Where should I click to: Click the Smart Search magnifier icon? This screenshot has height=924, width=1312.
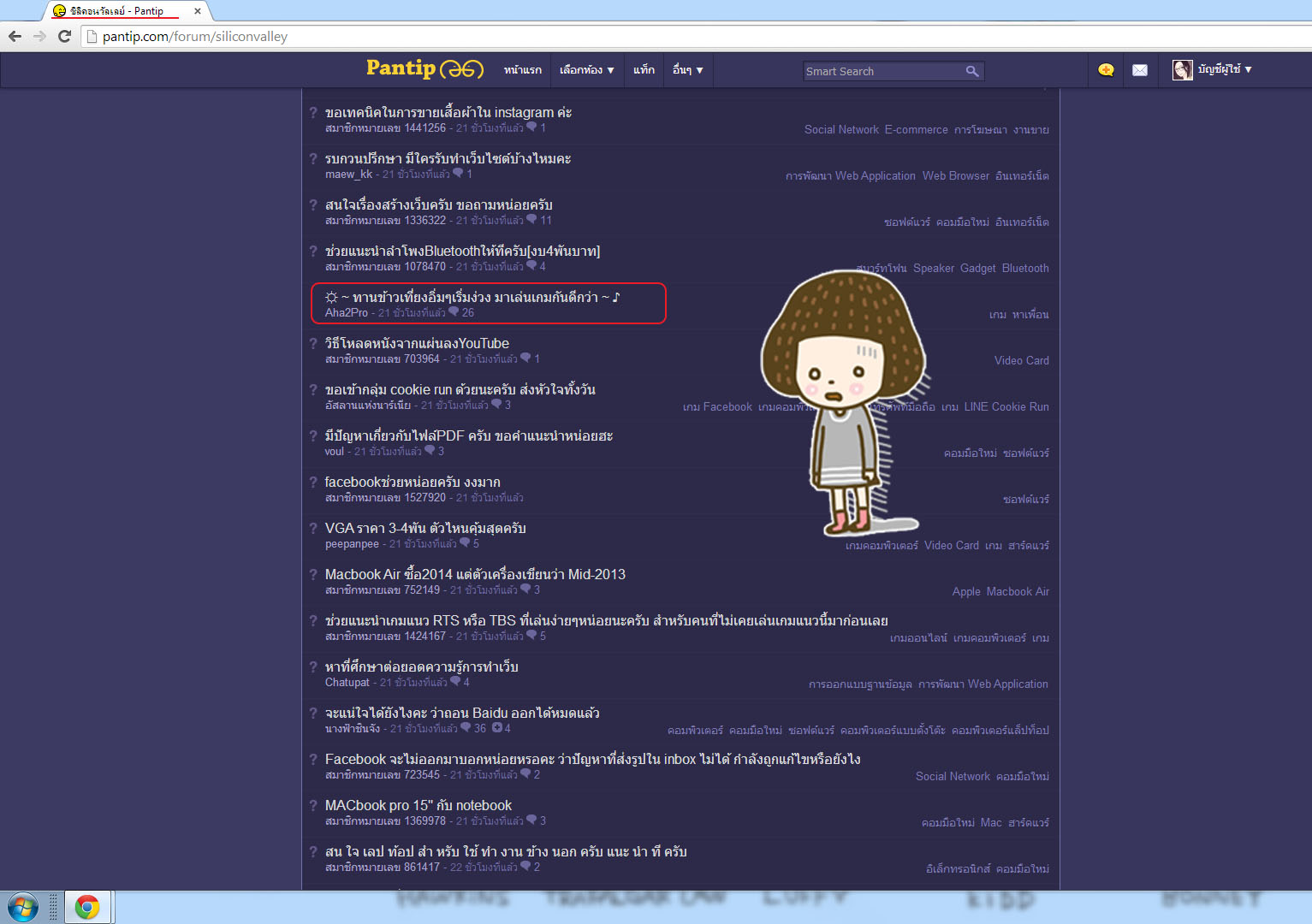point(972,71)
